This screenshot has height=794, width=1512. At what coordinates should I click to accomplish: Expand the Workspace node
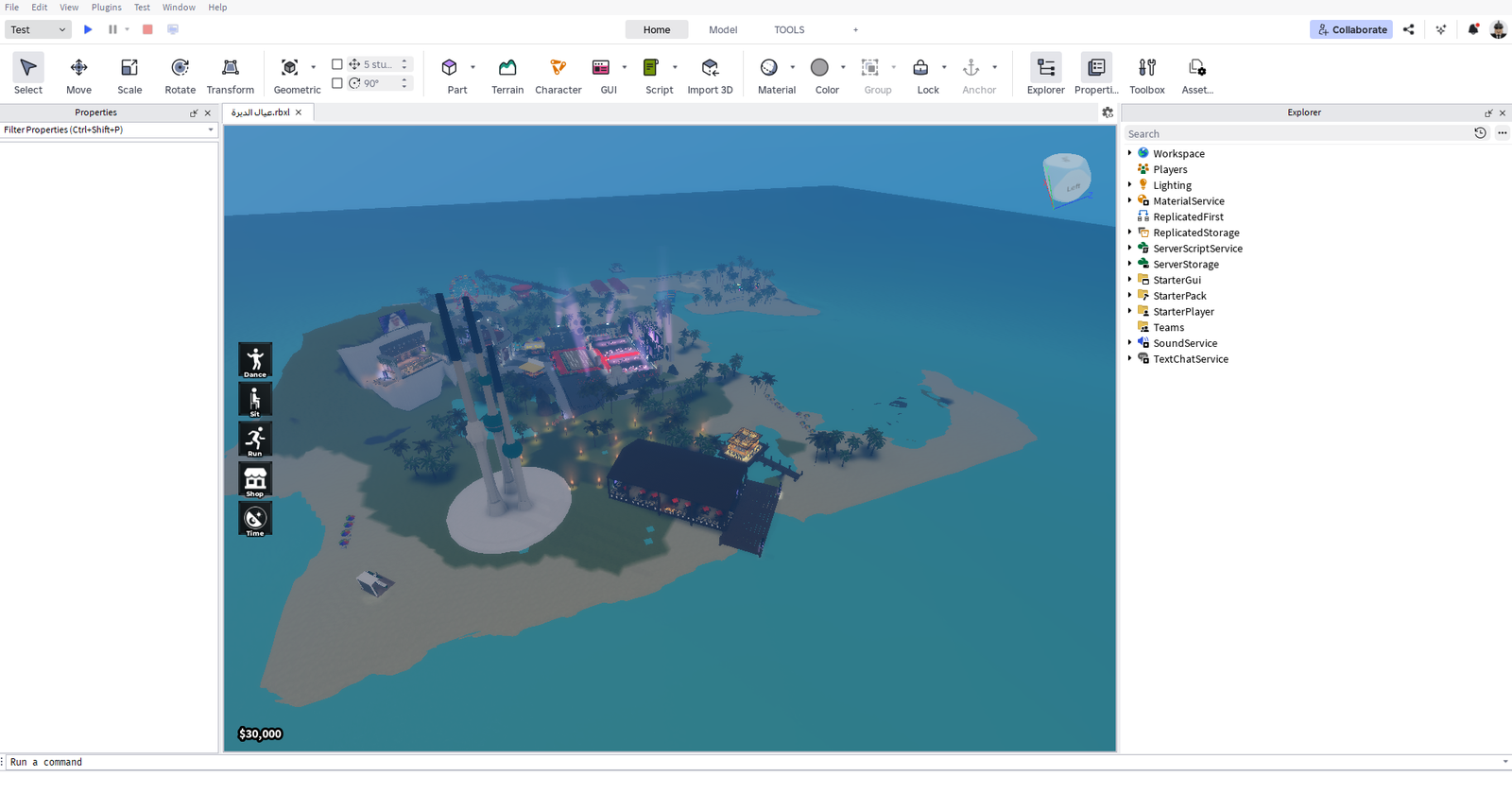(1129, 153)
